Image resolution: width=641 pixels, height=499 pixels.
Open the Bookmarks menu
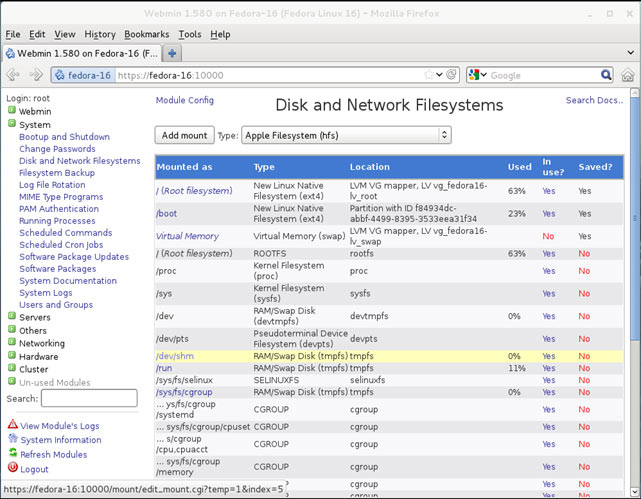(146, 34)
